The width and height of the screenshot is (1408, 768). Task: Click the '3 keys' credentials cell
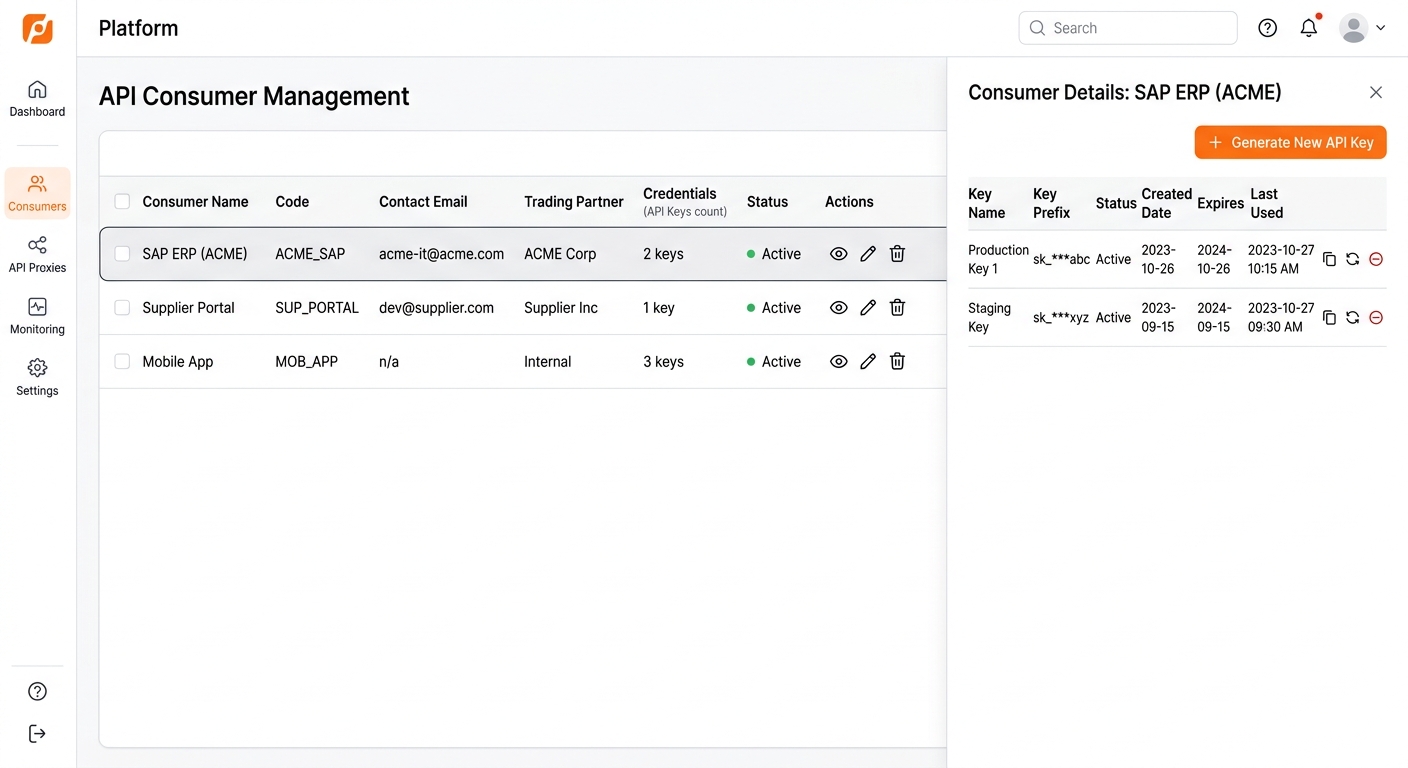pos(663,362)
